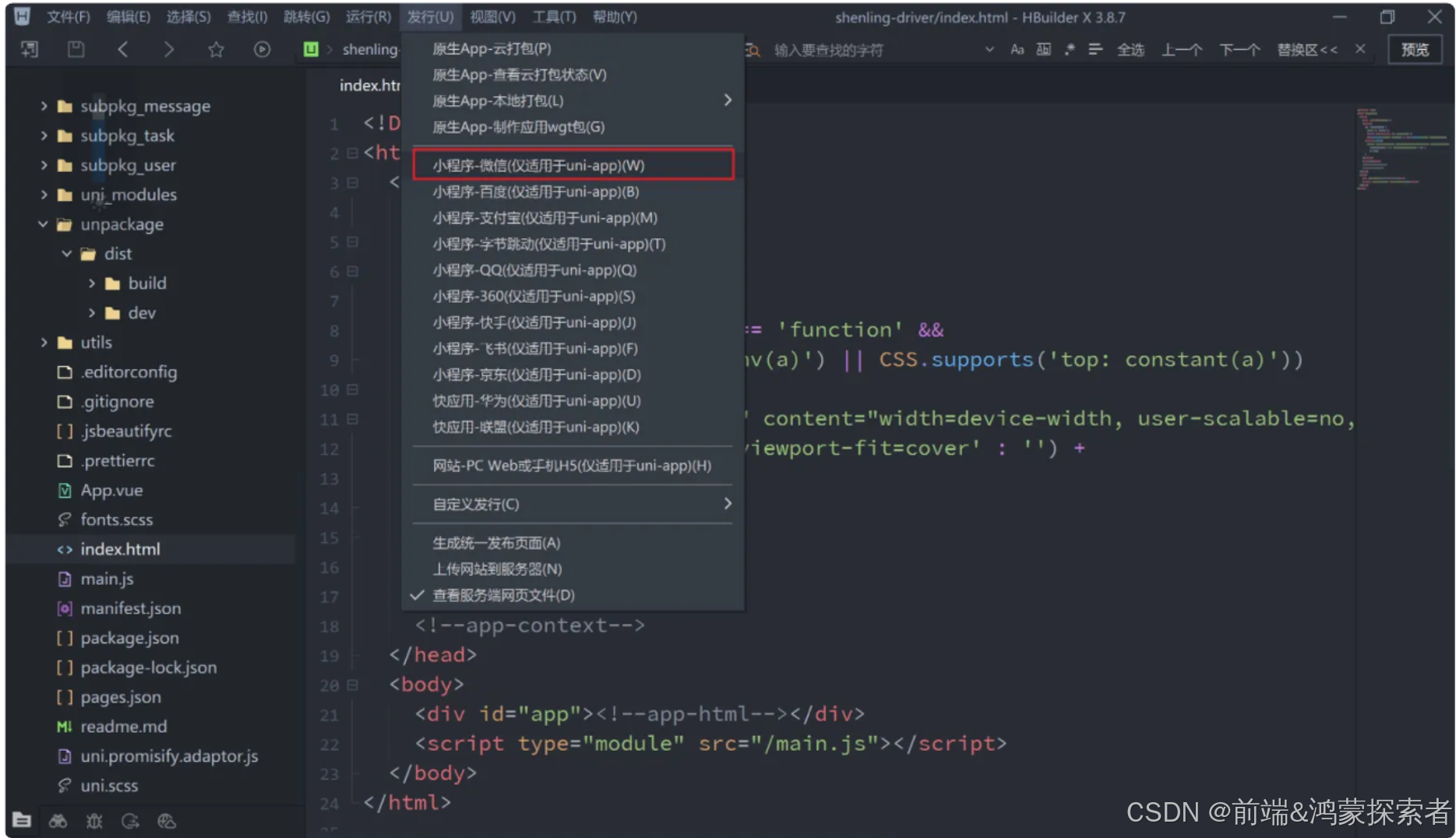Open .gitignore in the file tree
This screenshot has height=838, width=1456.
(117, 402)
